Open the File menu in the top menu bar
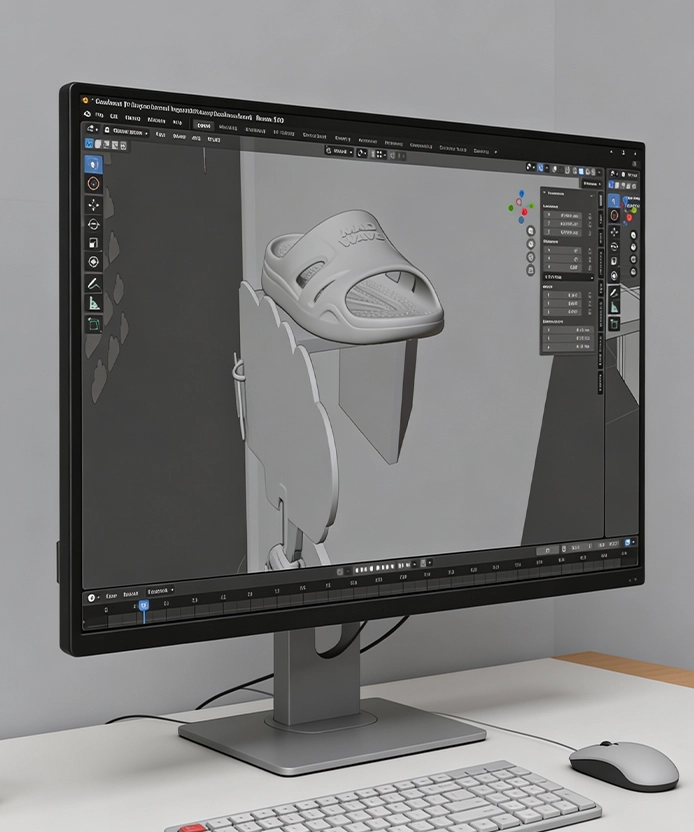The image size is (694, 832). [99, 115]
